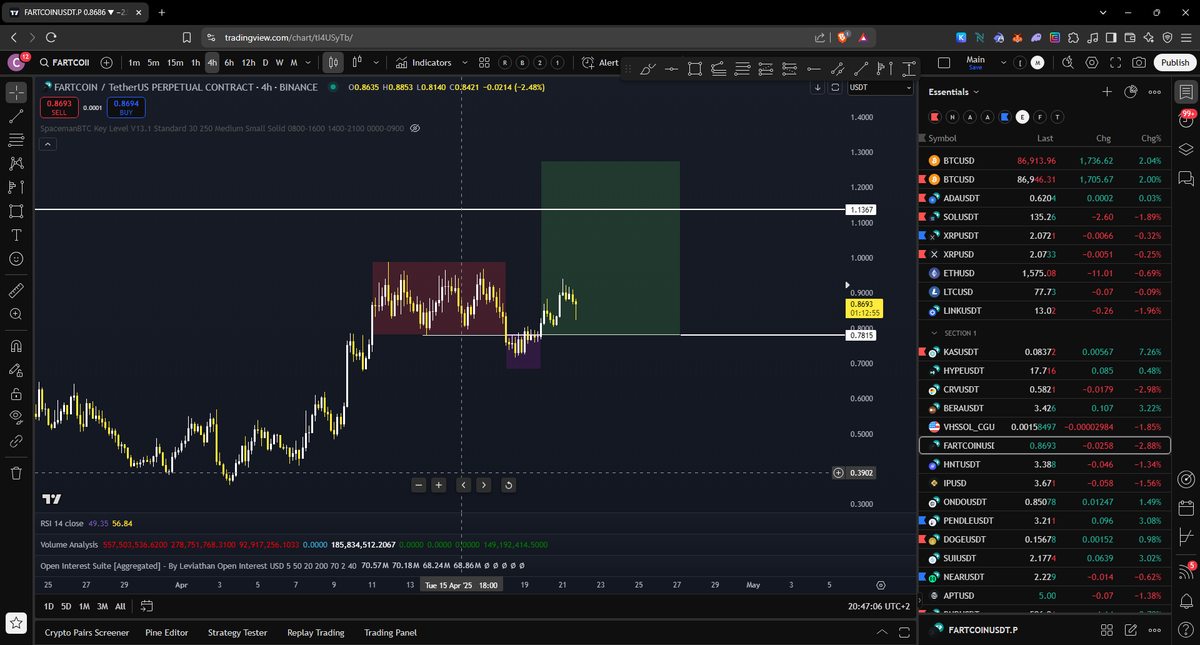Open the Pine Editor tab
This screenshot has width=1200, height=645.
coord(166,633)
